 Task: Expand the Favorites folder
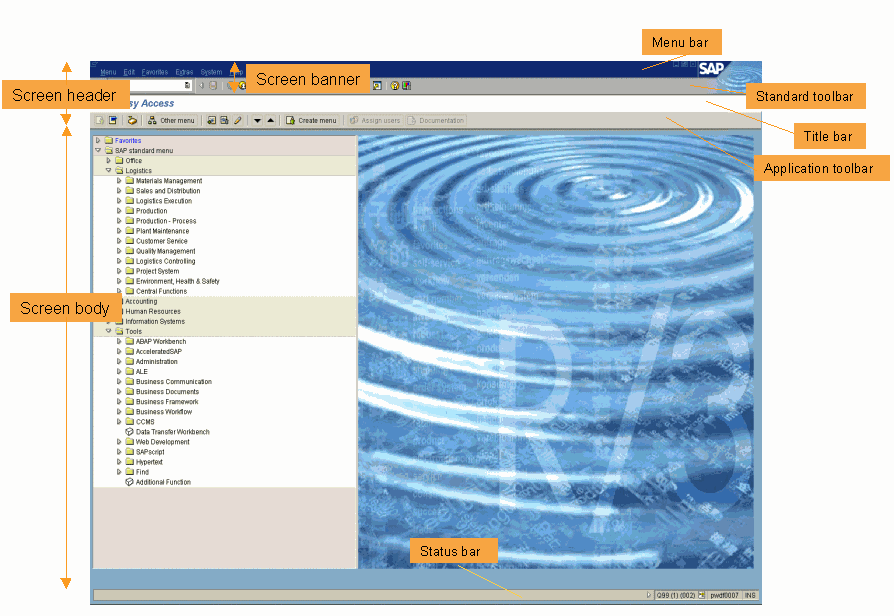(98, 141)
